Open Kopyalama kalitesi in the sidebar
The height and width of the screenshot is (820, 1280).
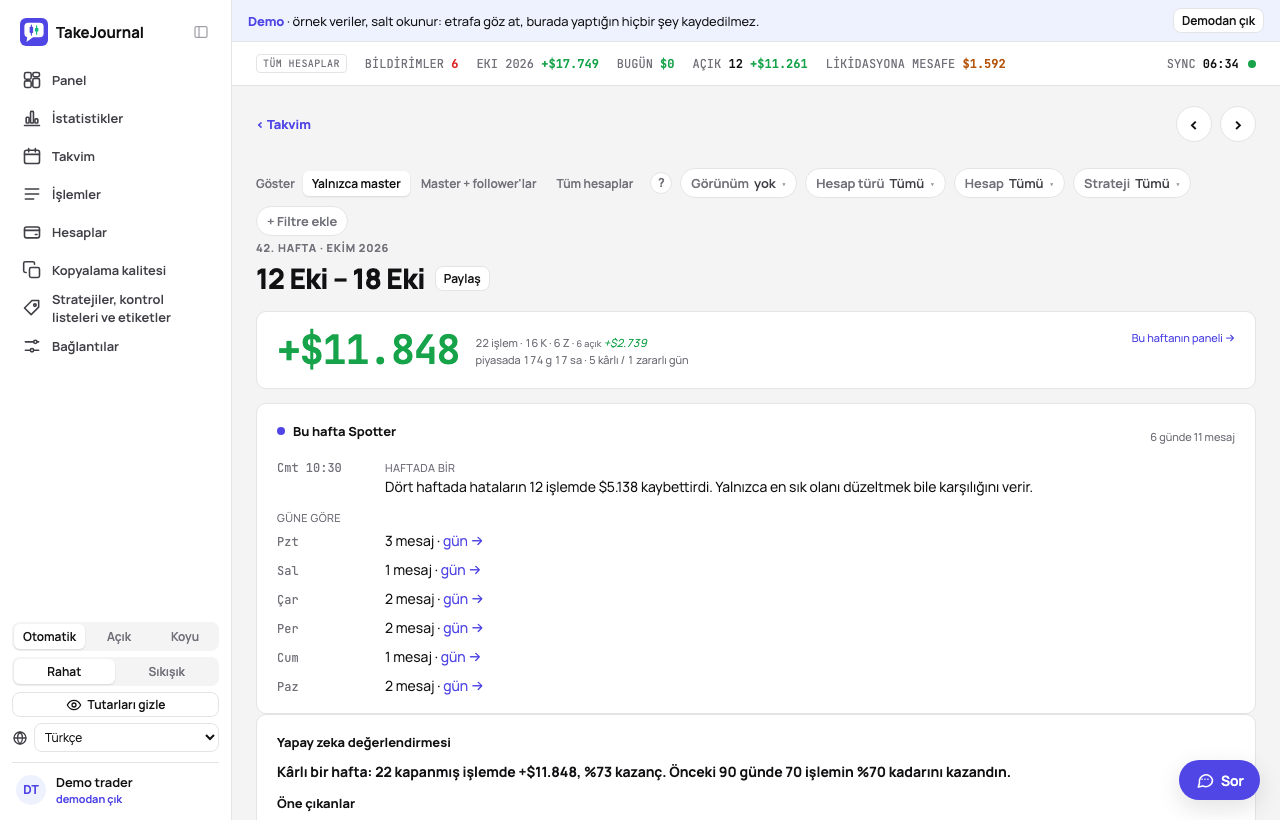115,270
